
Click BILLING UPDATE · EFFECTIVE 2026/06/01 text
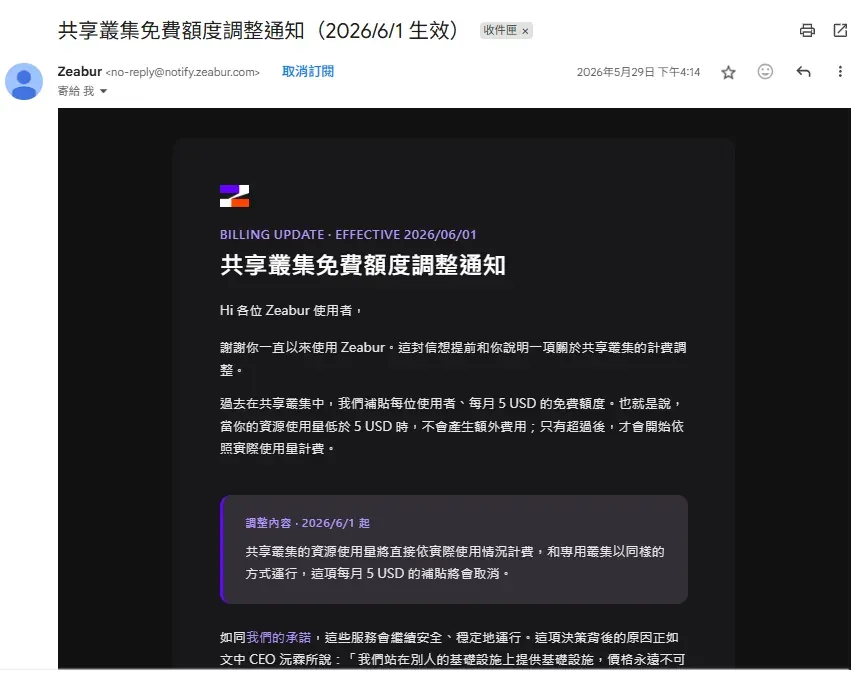click(348, 235)
